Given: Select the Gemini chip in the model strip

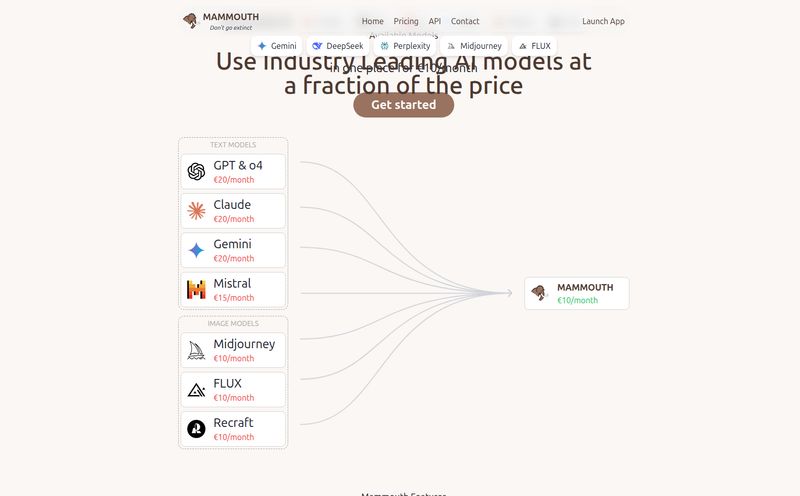Looking at the screenshot, I should 277,46.
